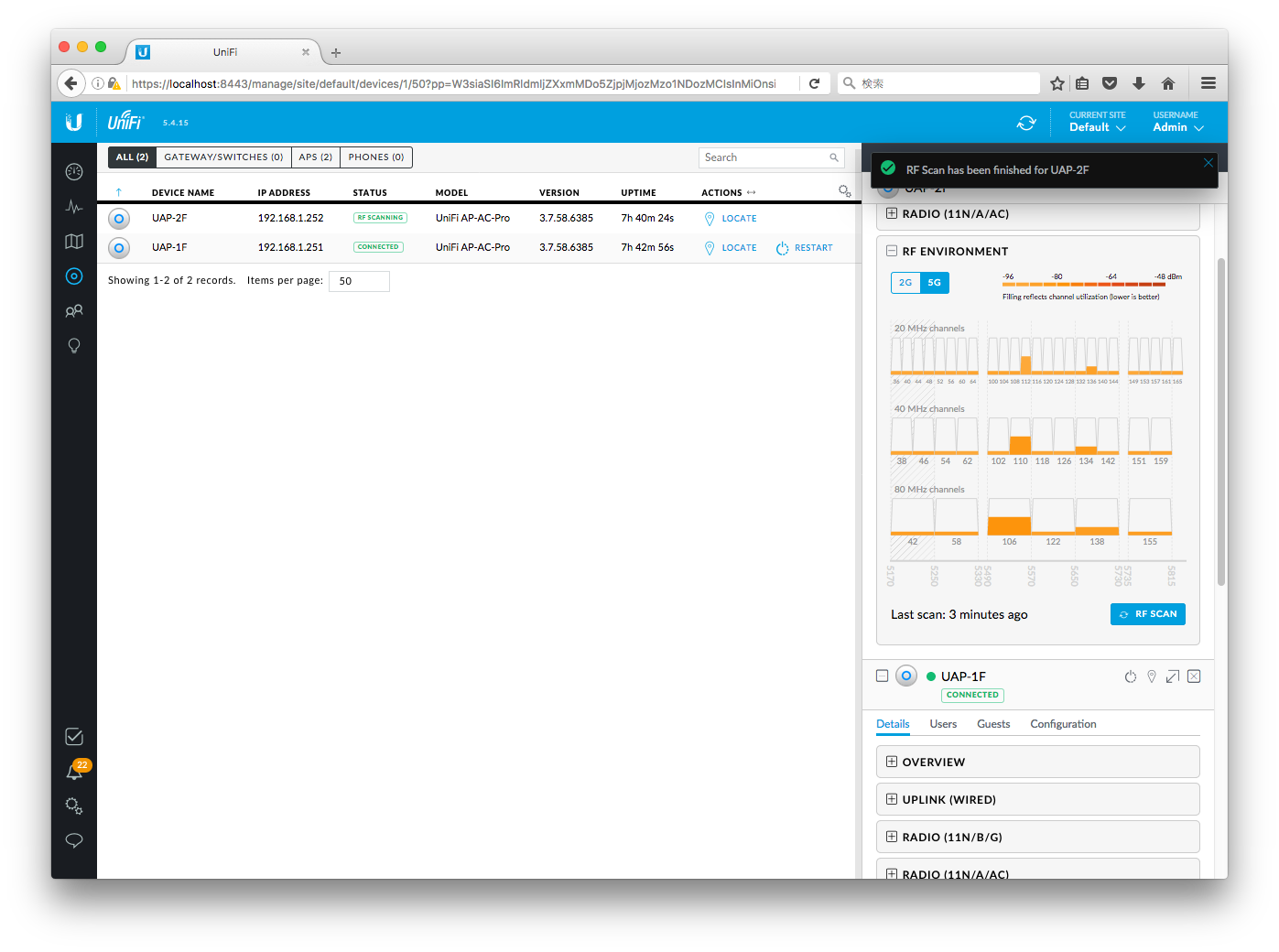Open the Events checklist icon in sidebar
Image resolution: width=1279 pixels, height=952 pixels.
(x=74, y=737)
